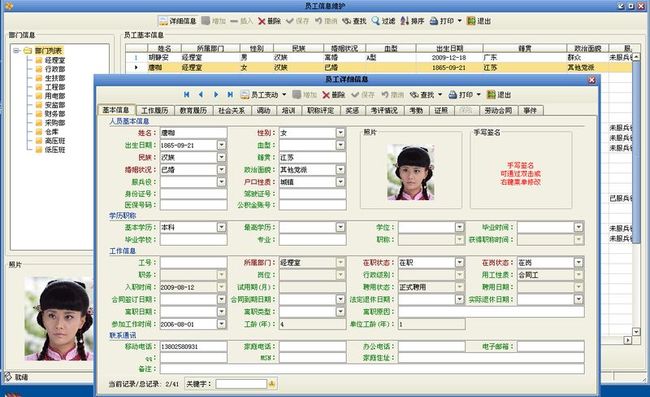Click the 备注 input field
Image resolution: width=650 pixels, height=397 pixels.
click(372, 369)
